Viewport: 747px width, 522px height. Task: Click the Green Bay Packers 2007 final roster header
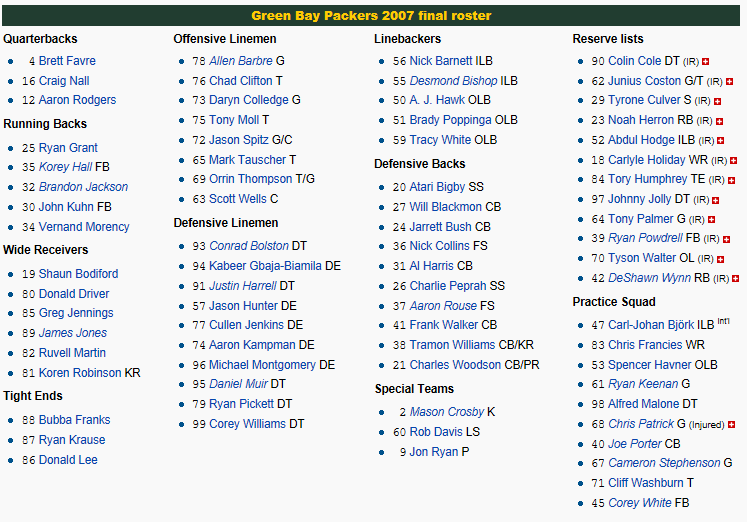click(x=371, y=16)
